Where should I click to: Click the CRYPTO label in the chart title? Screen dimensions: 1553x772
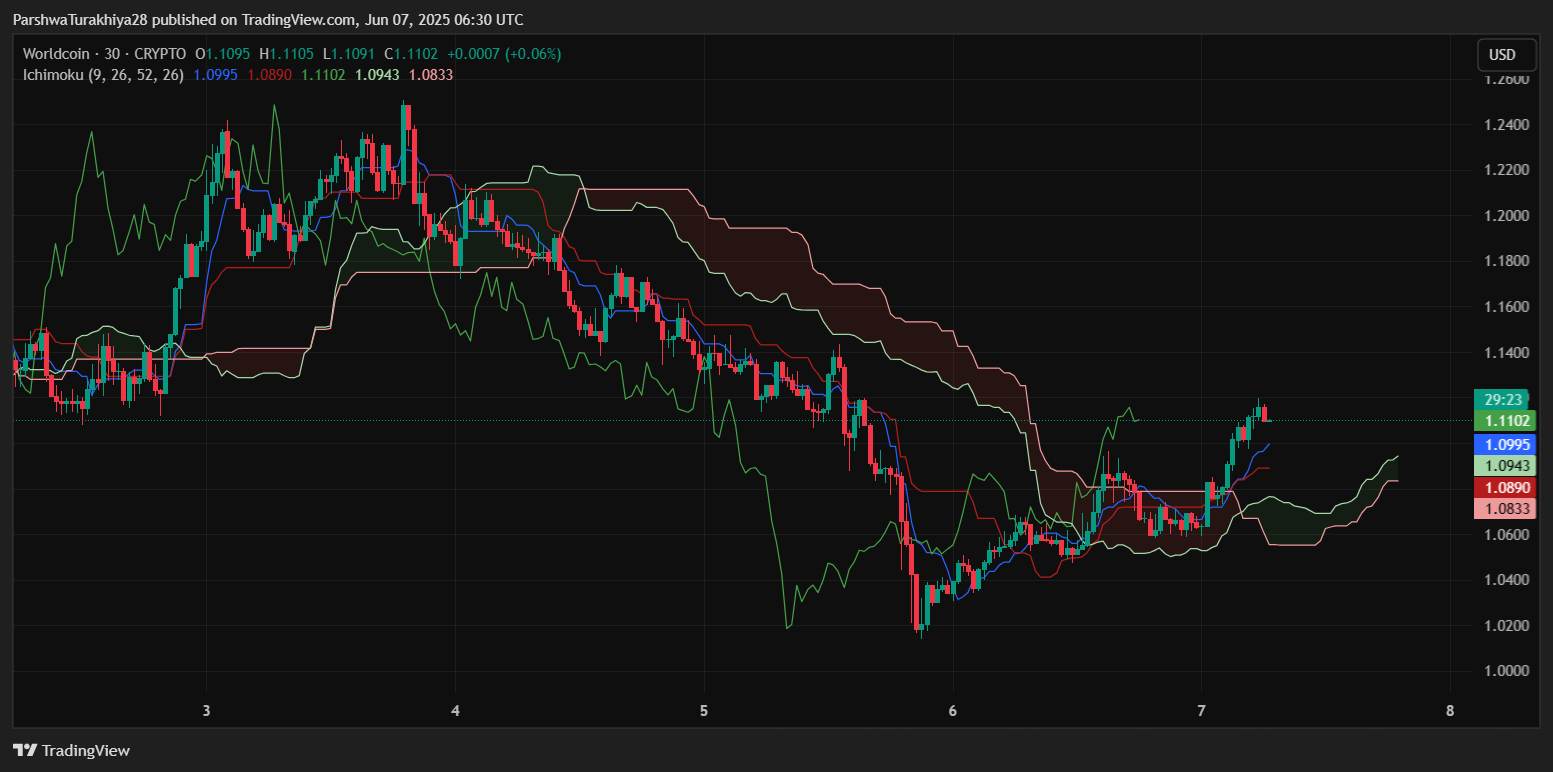coord(161,54)
